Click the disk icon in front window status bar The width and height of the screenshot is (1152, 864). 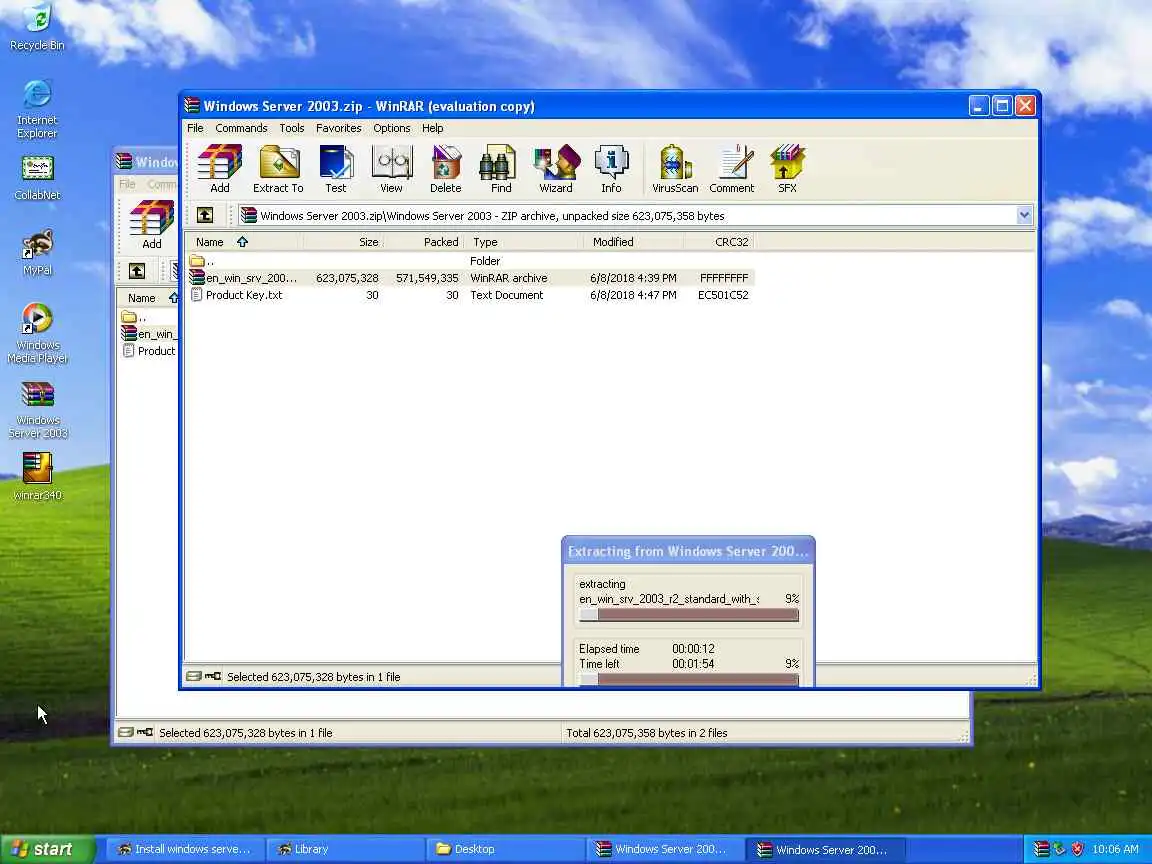pyautogui.click(x=193, y=676)
